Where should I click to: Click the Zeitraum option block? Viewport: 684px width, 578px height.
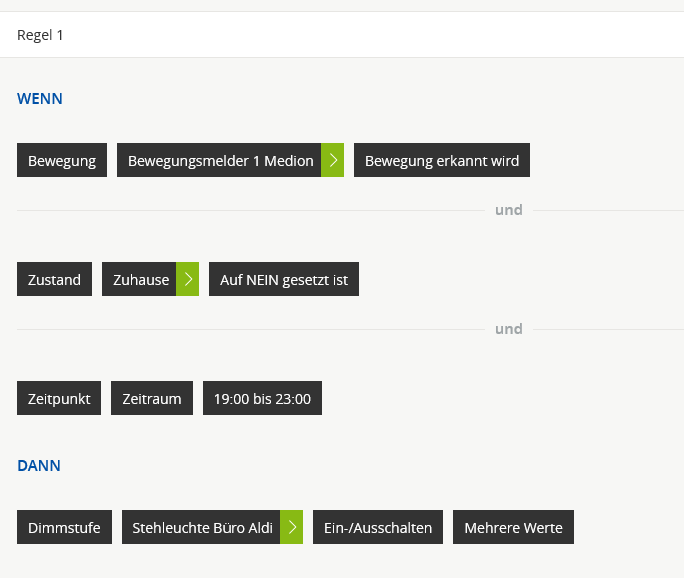[151, 398]
